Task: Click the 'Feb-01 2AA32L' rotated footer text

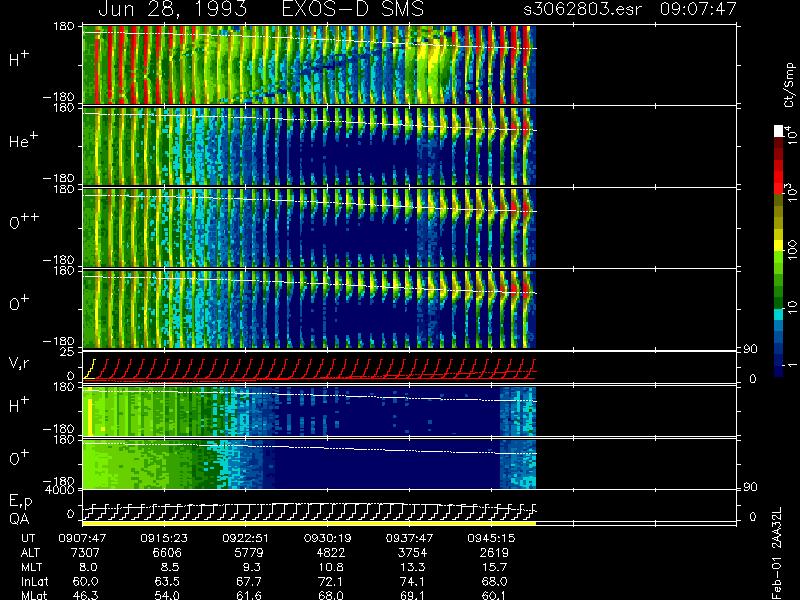Action: pos(777,553)
